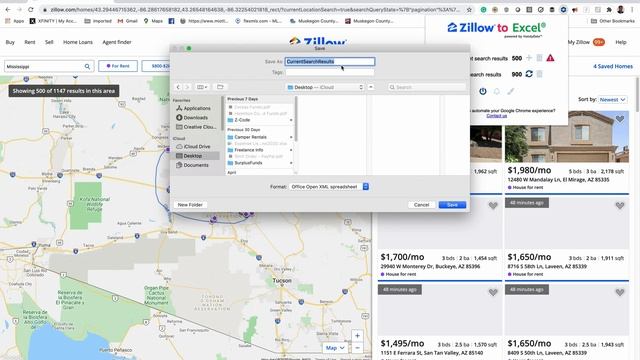
Task: Save the $1,980/mo listing with heart
Action: pos(620,119)
